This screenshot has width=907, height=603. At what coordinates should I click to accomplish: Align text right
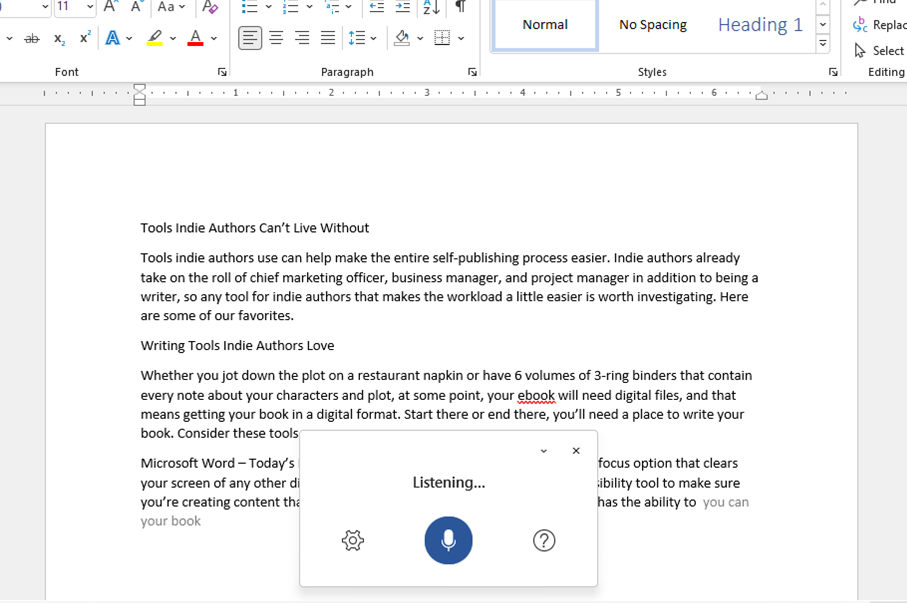click(x=302, y=38)
